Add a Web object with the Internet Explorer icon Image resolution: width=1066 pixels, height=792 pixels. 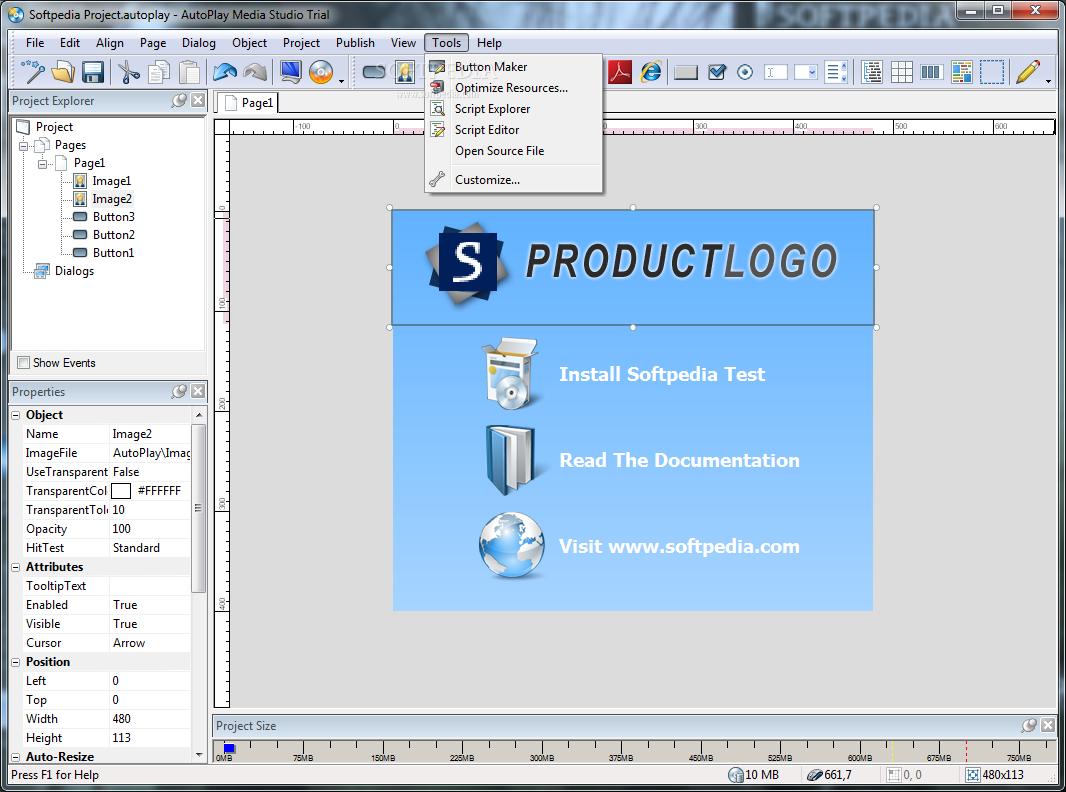tap(651, 71)
